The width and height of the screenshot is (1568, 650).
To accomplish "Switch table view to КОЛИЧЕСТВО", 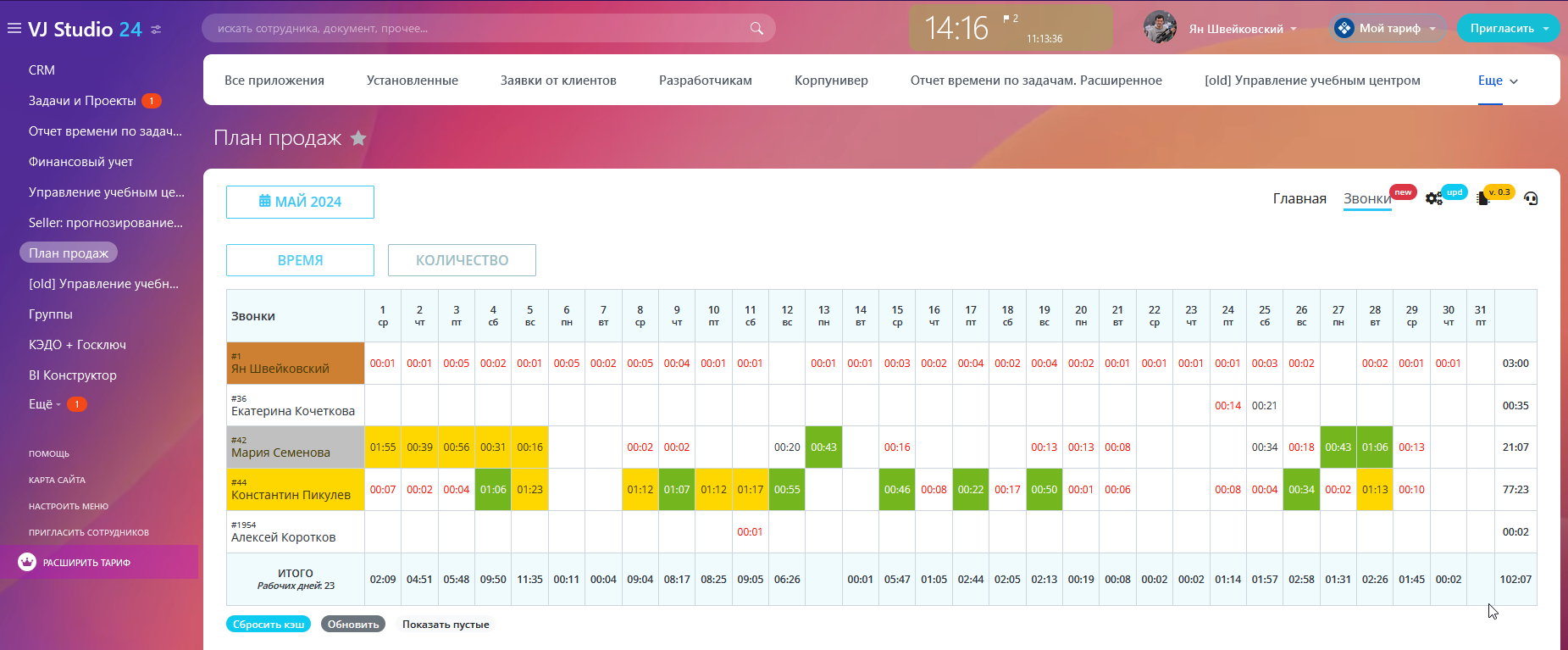I will (x=462, y=260).
